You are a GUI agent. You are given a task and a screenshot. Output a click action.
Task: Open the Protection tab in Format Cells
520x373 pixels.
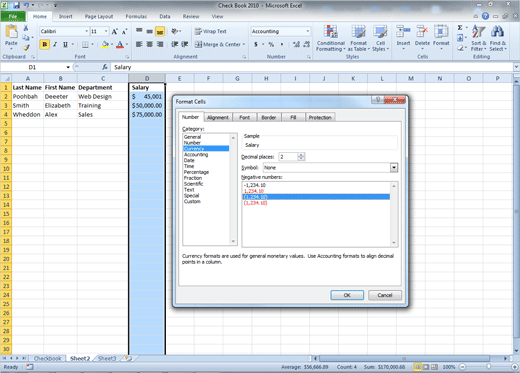point(320,117)
